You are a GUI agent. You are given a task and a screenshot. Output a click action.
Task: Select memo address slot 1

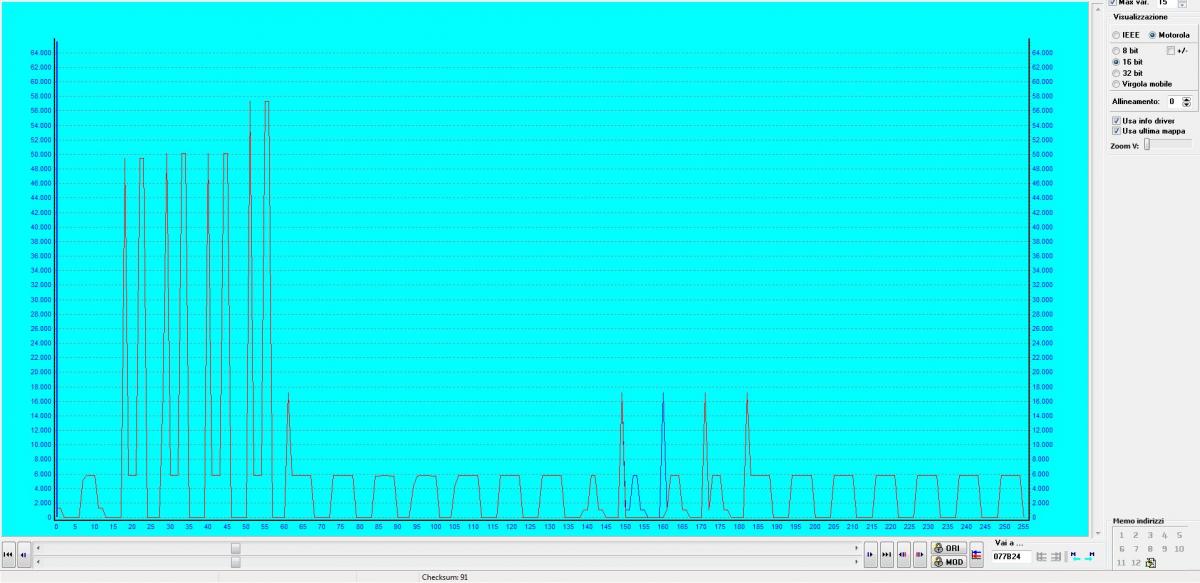click(x=1121, y=535)
